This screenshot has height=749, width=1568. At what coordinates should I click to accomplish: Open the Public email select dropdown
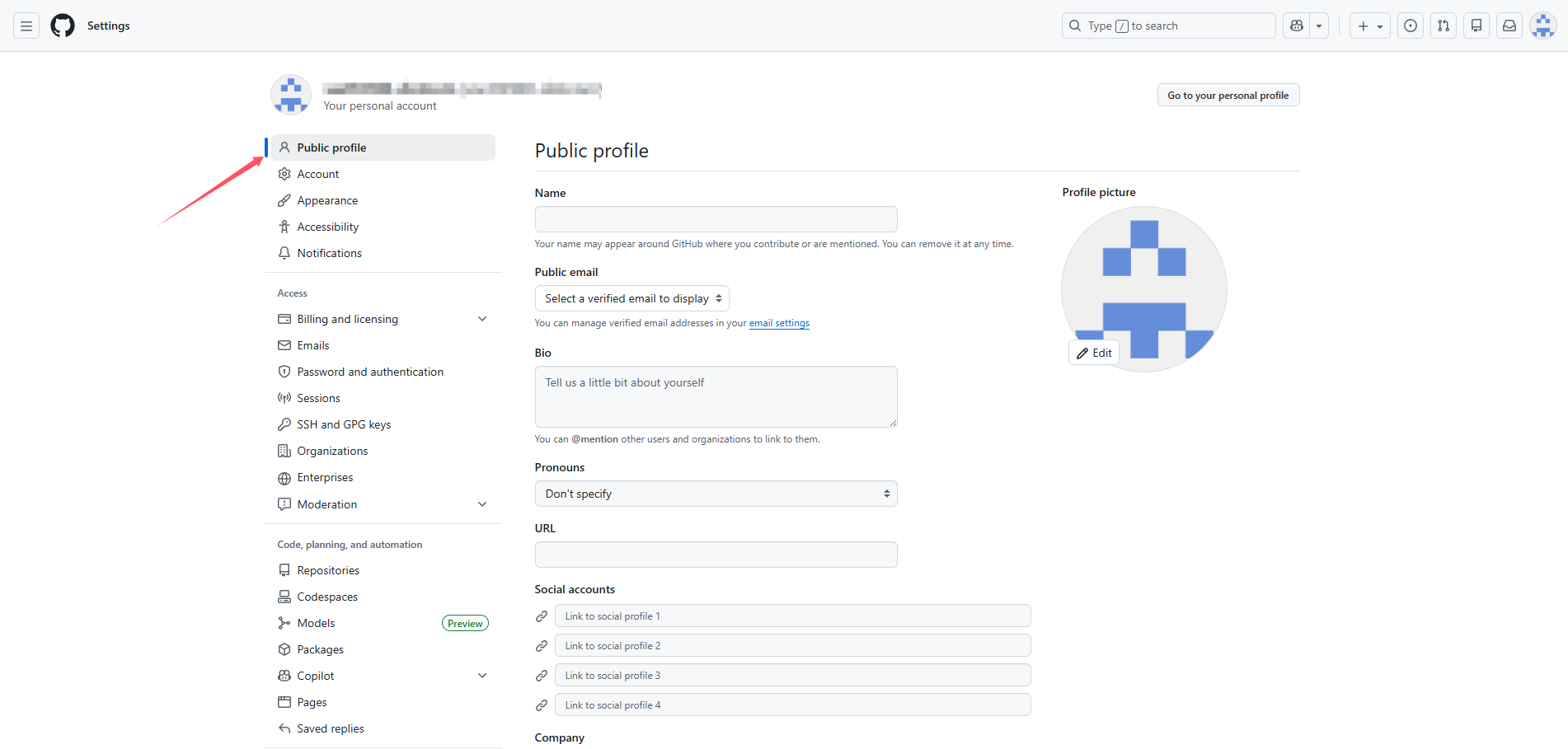pos(631,298)
